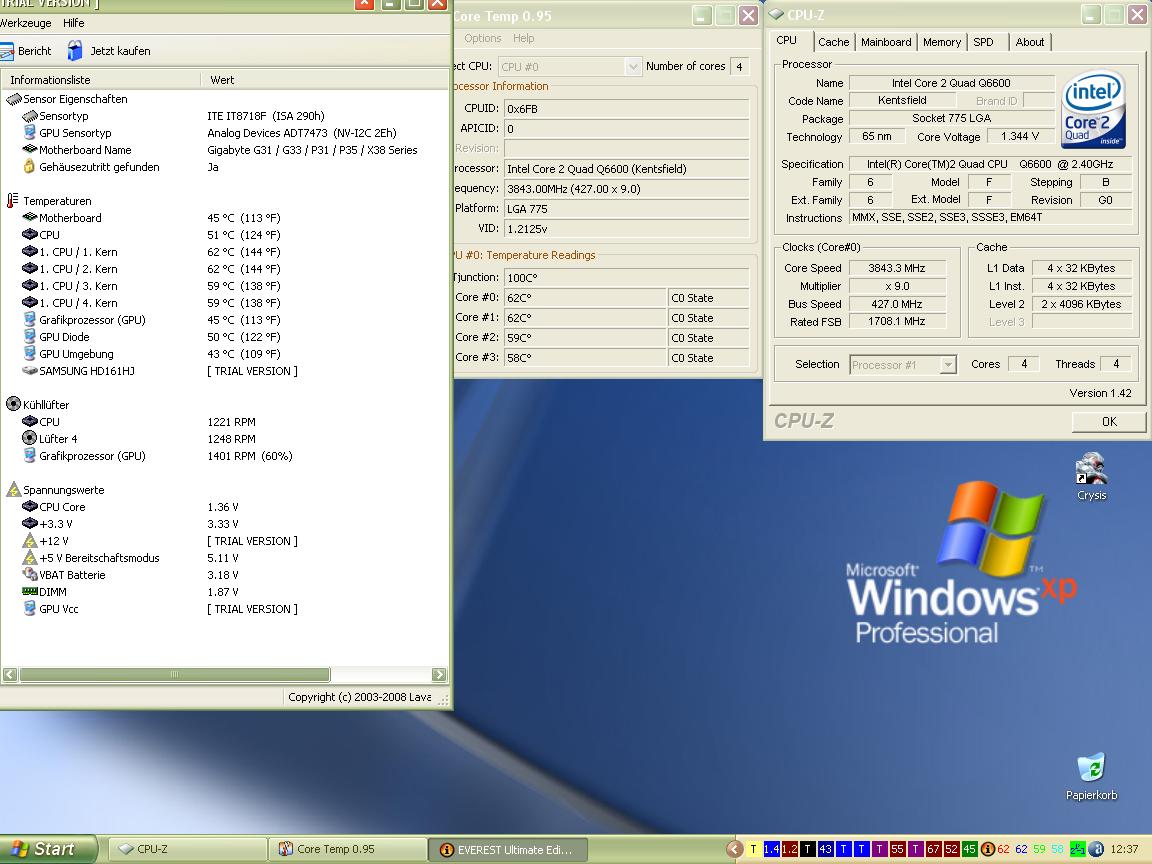Click the GPU Vcc row icon
1152x864 pixels.
pyautogui.click(x=29, y=608)
